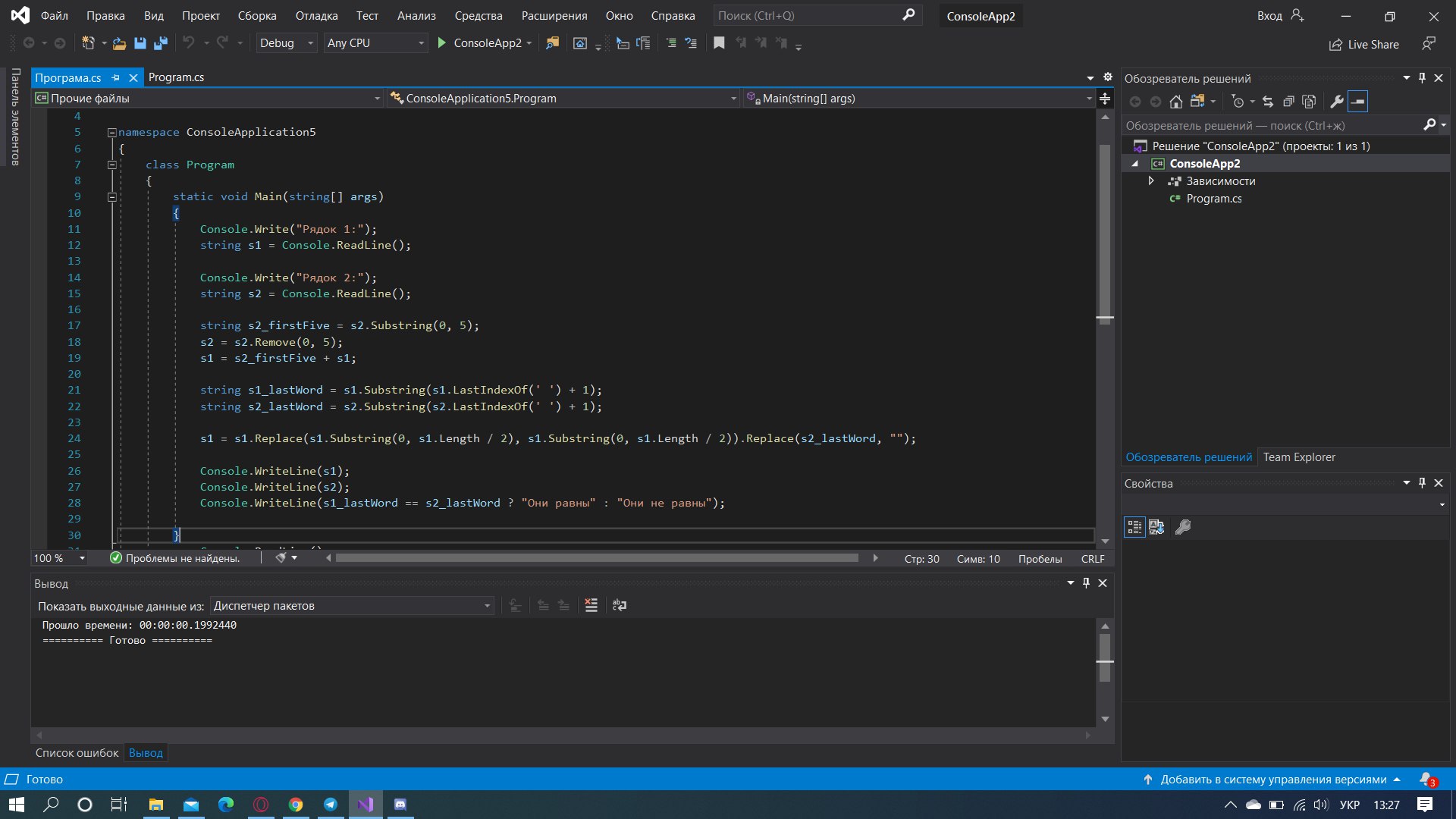
Task: Toggle word wrap in Output window
Action: [x=620, y=605]
